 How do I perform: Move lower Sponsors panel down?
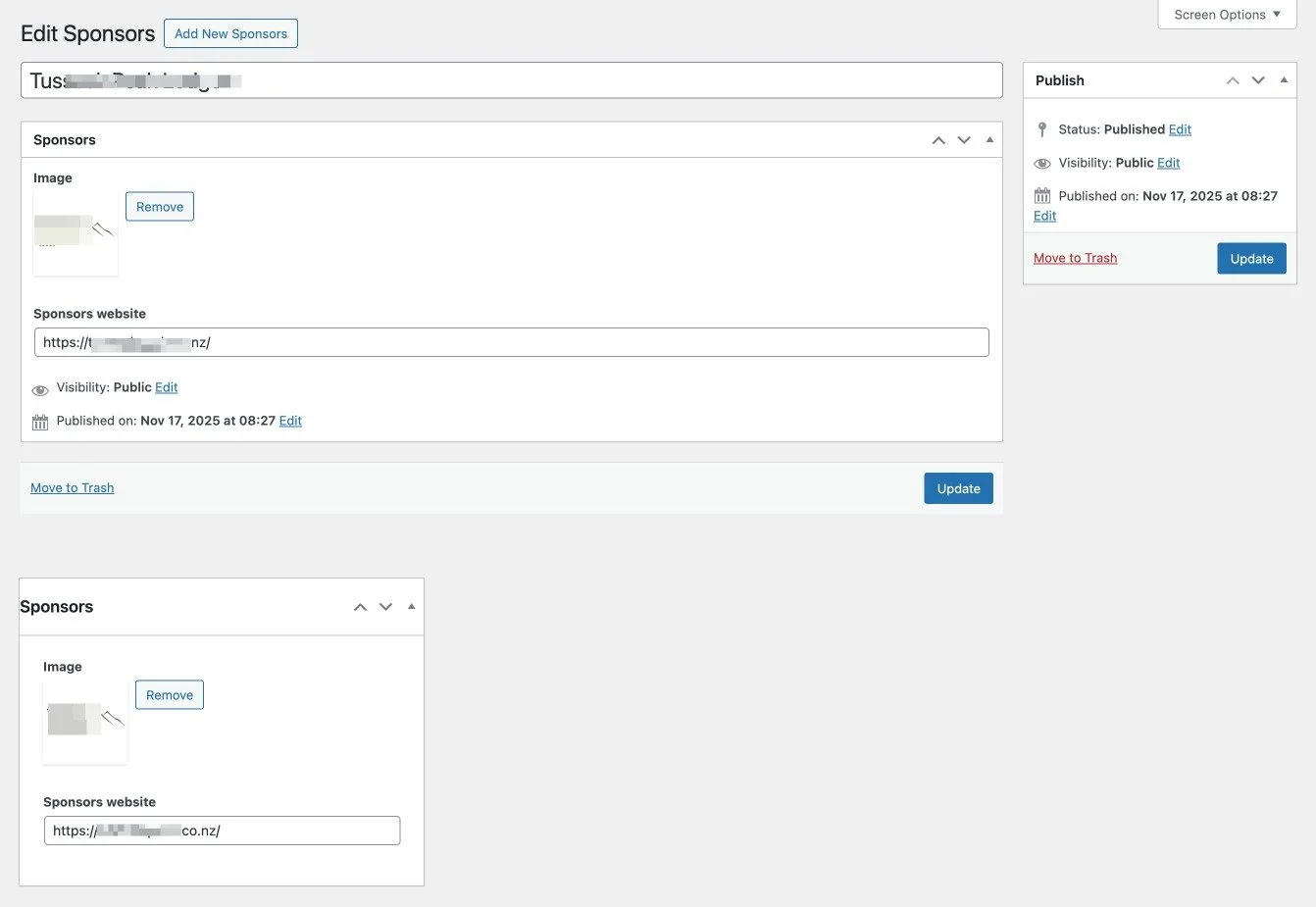(385, 607)
